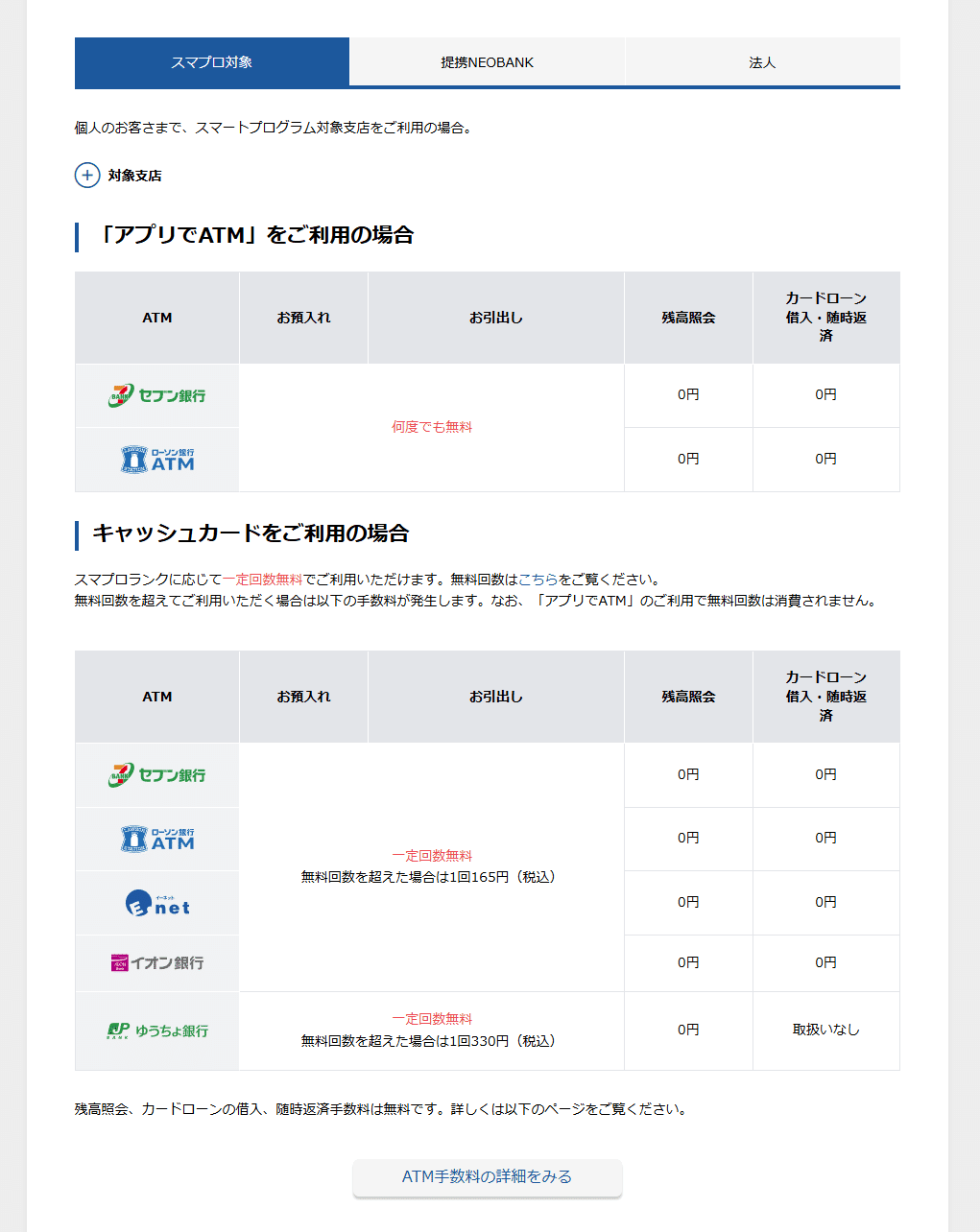This screenshot has height=1232, width=980.
Task: Click the お引出し column header
Action: (495, 318)
